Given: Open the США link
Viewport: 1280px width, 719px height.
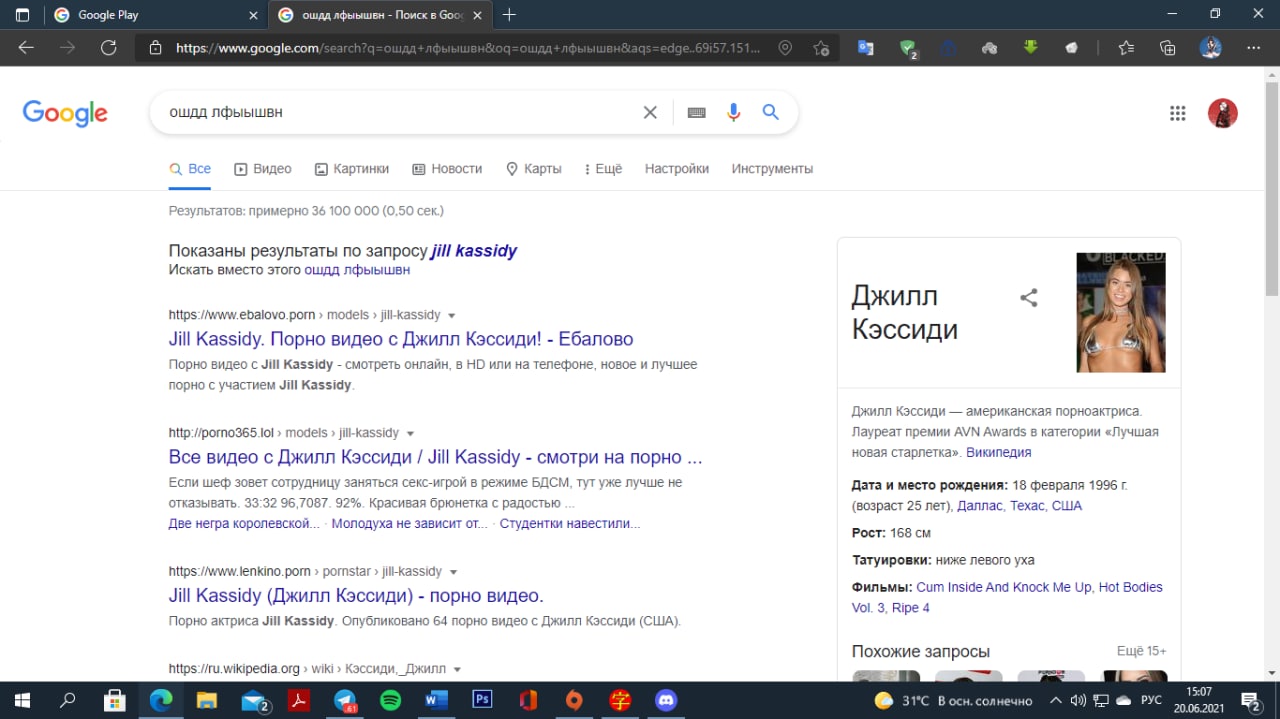Looking at the screenshot, I should coord(1067,506).
